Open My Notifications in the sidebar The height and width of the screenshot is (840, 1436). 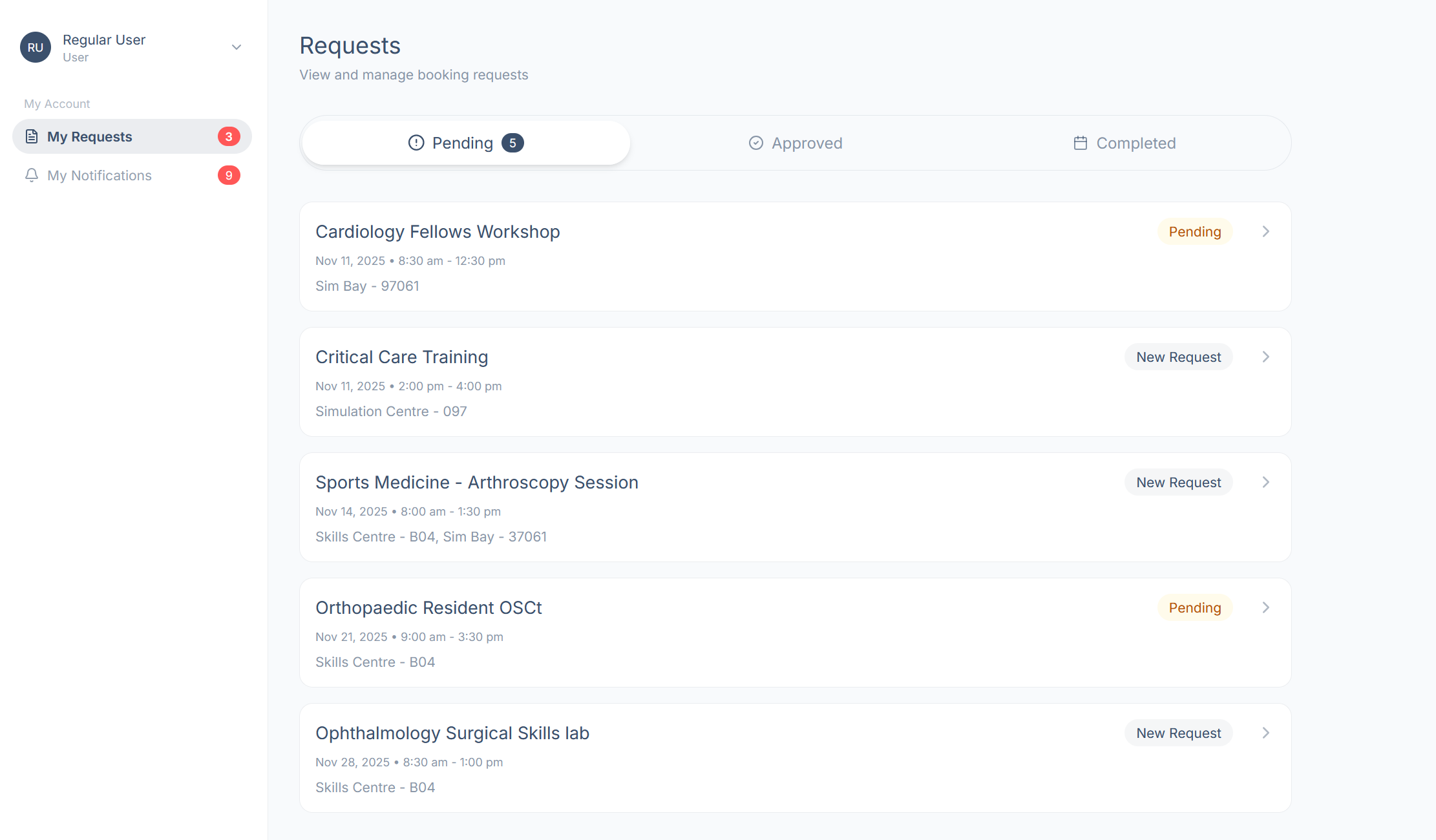click(132, 175)
